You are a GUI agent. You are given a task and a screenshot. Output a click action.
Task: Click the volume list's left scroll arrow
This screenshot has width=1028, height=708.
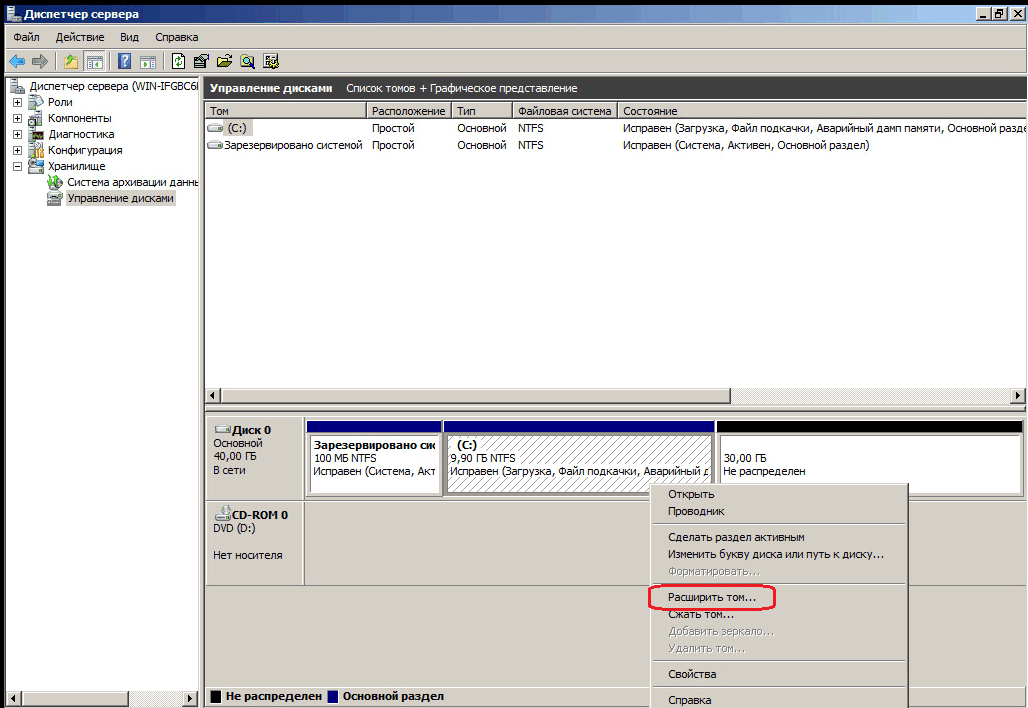(x=212, y=395)
